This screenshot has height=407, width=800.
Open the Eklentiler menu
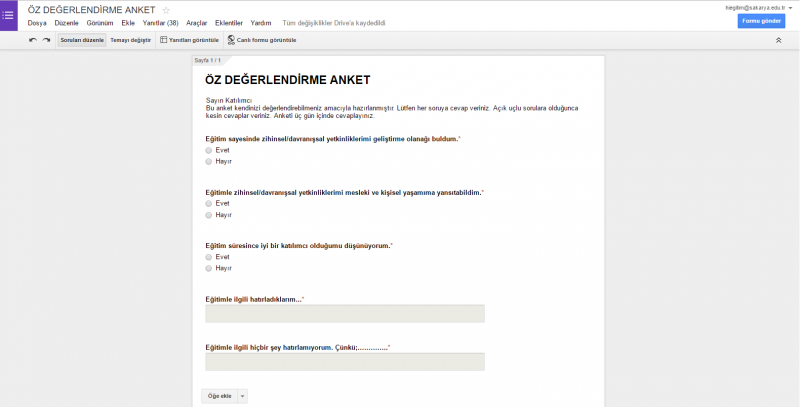tap(229, 23)
